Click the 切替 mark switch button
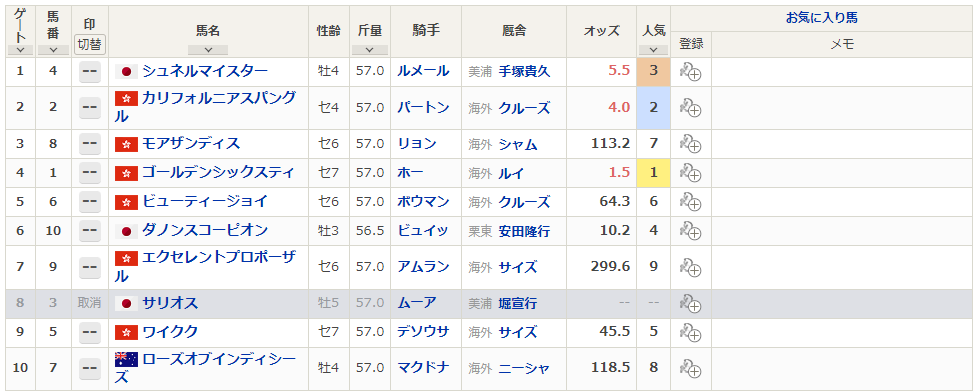 point(90,45)
